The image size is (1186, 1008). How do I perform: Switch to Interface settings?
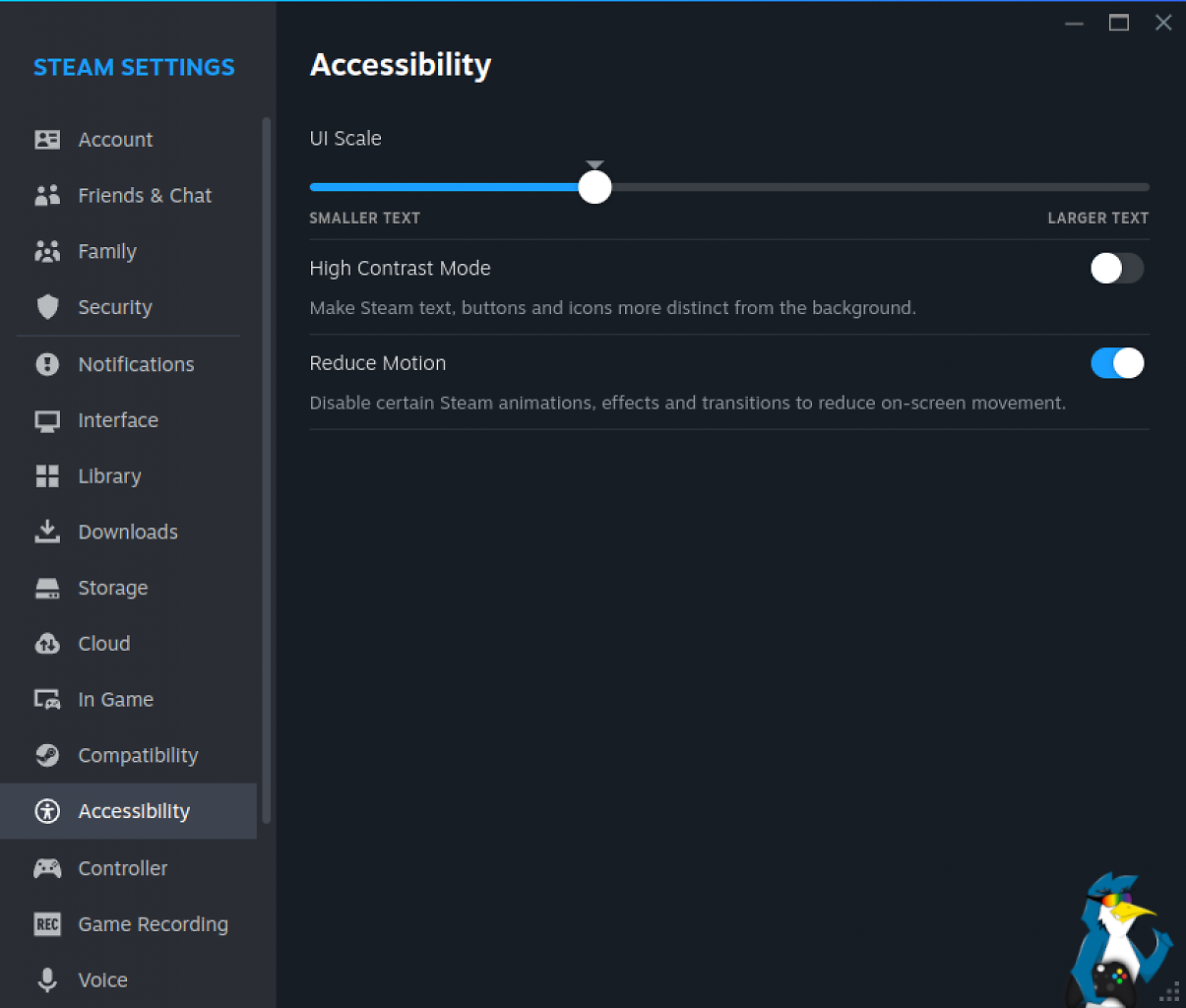tap(128, 420)
